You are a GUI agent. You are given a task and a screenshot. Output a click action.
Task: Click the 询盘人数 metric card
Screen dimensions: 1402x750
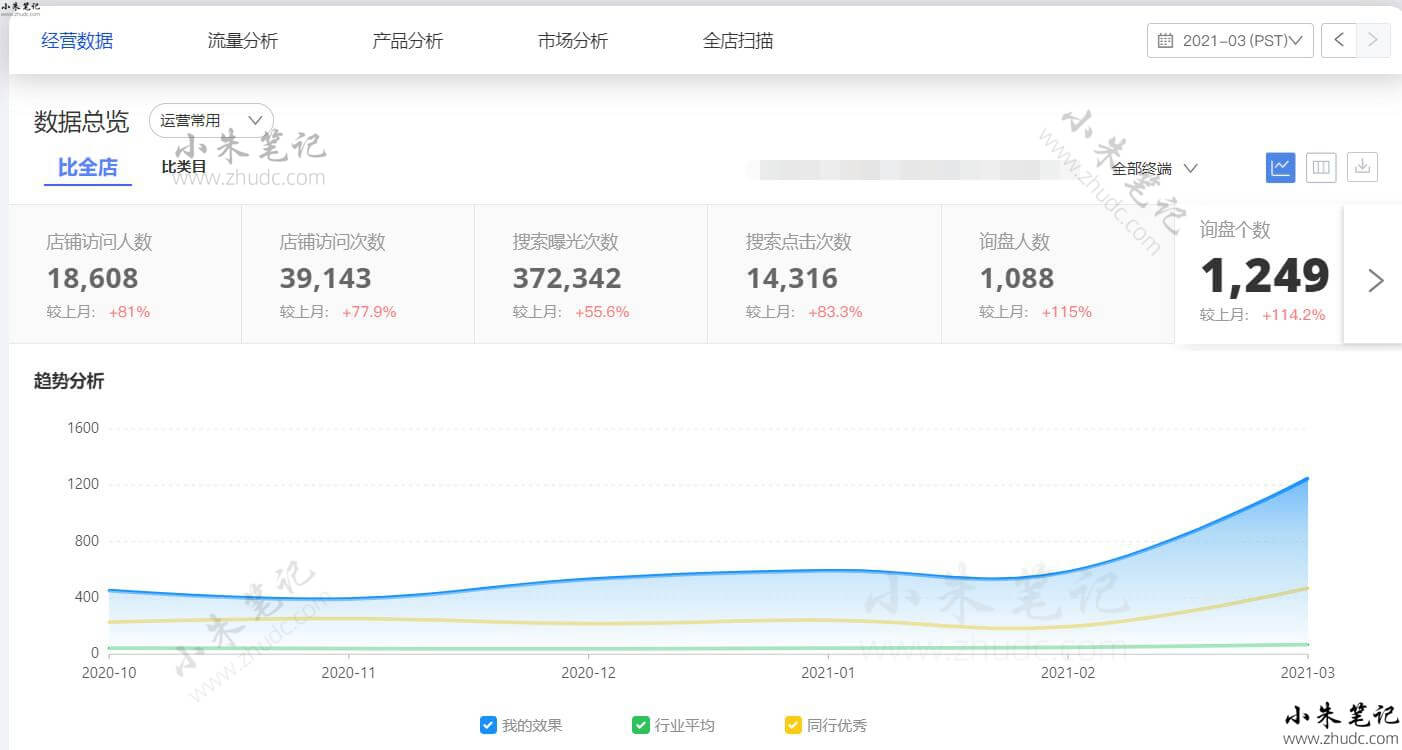coord(1057,275)
